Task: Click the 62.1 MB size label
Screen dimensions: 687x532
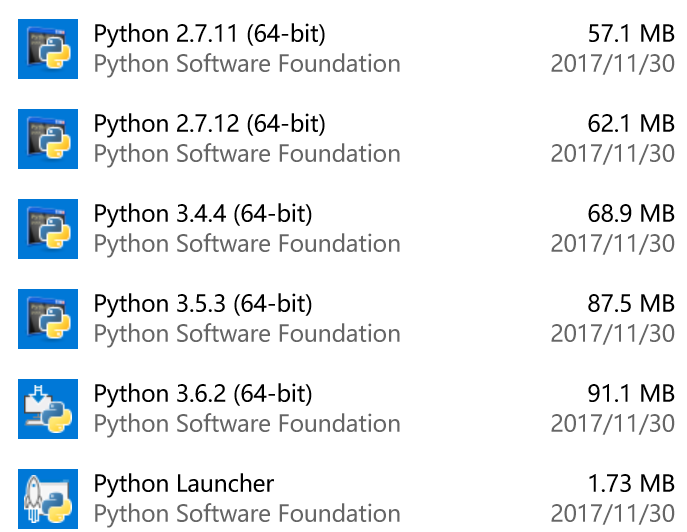Action: [631, 124]
